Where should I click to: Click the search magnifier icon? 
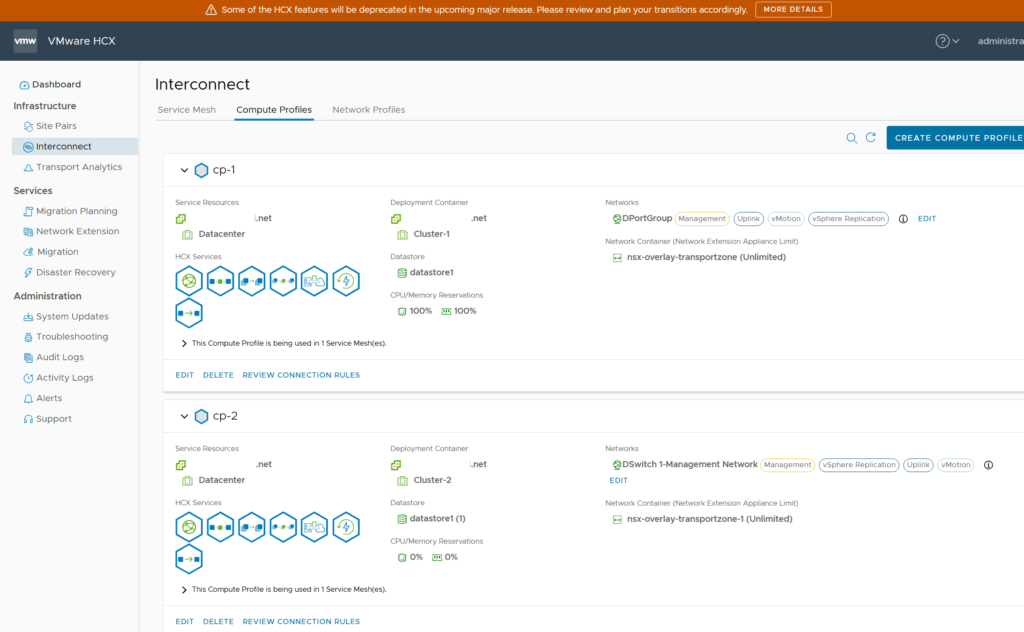[x=852, y=138]
